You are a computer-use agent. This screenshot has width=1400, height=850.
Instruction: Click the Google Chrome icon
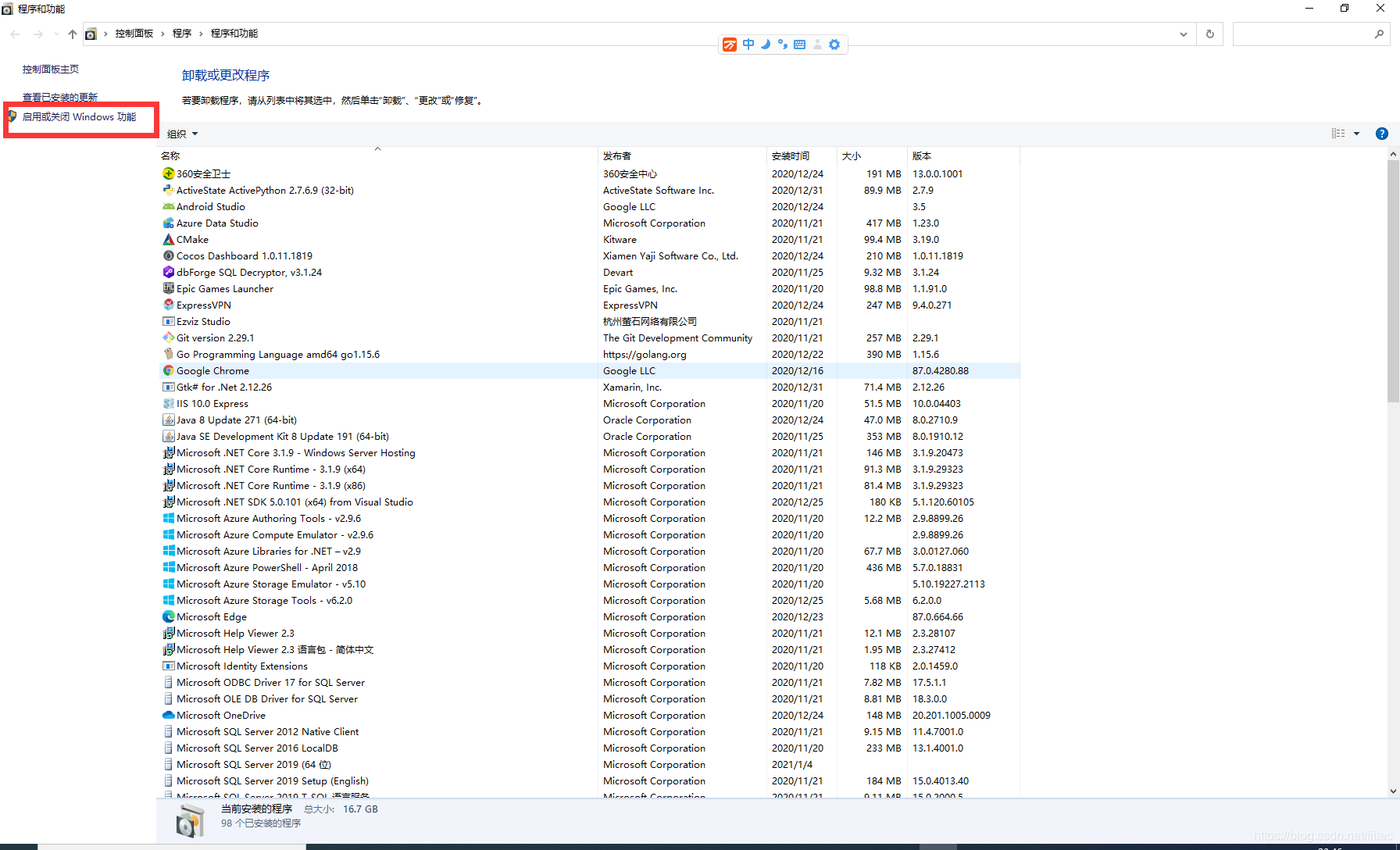(168, 370)
